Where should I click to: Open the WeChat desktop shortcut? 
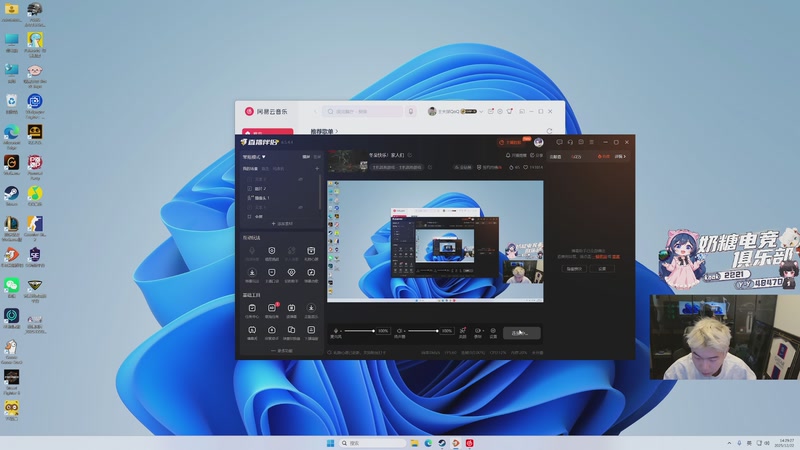tap(12, 288)
